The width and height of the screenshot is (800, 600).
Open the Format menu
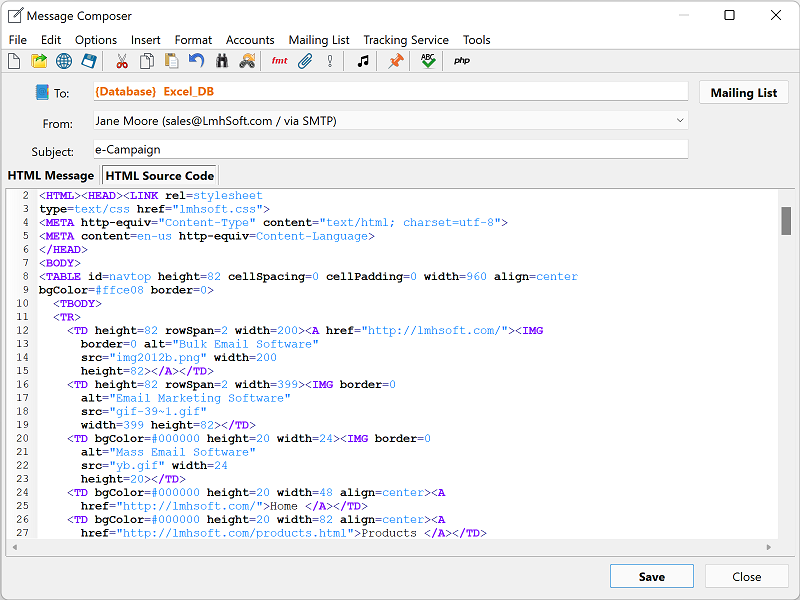click(193, 40)
